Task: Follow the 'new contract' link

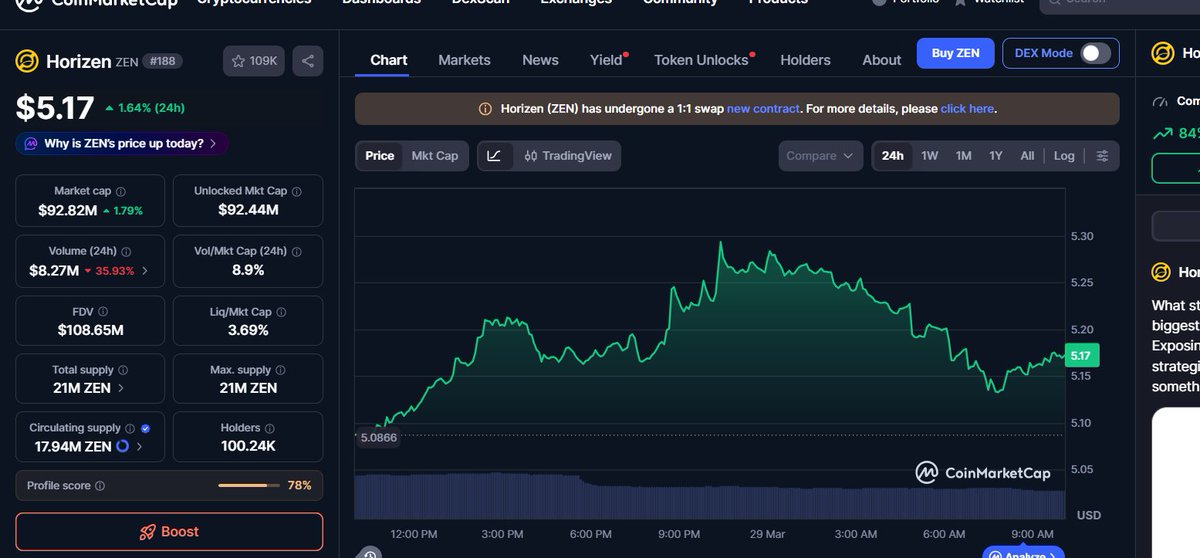Action: click(763, 109)
